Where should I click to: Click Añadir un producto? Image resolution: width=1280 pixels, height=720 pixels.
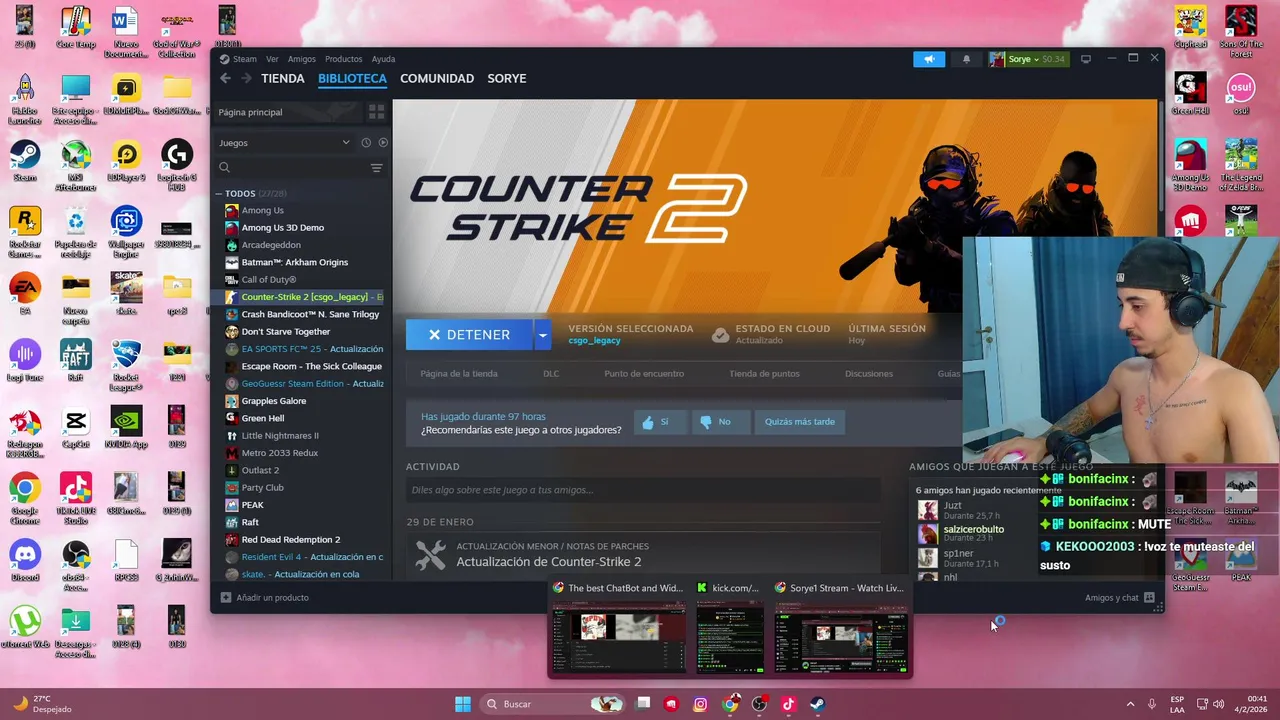pos(265,598)
